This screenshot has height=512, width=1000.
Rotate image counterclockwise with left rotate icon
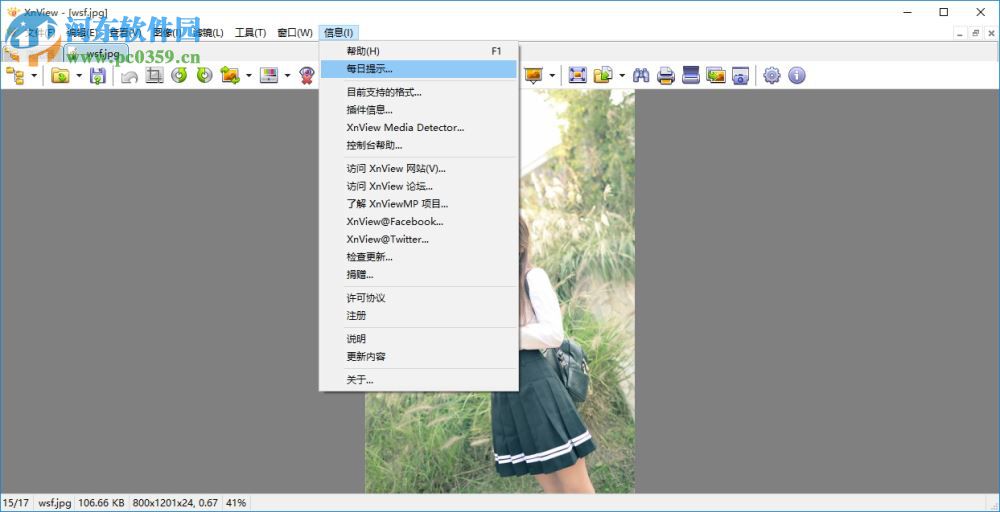(x=179, y=76)
